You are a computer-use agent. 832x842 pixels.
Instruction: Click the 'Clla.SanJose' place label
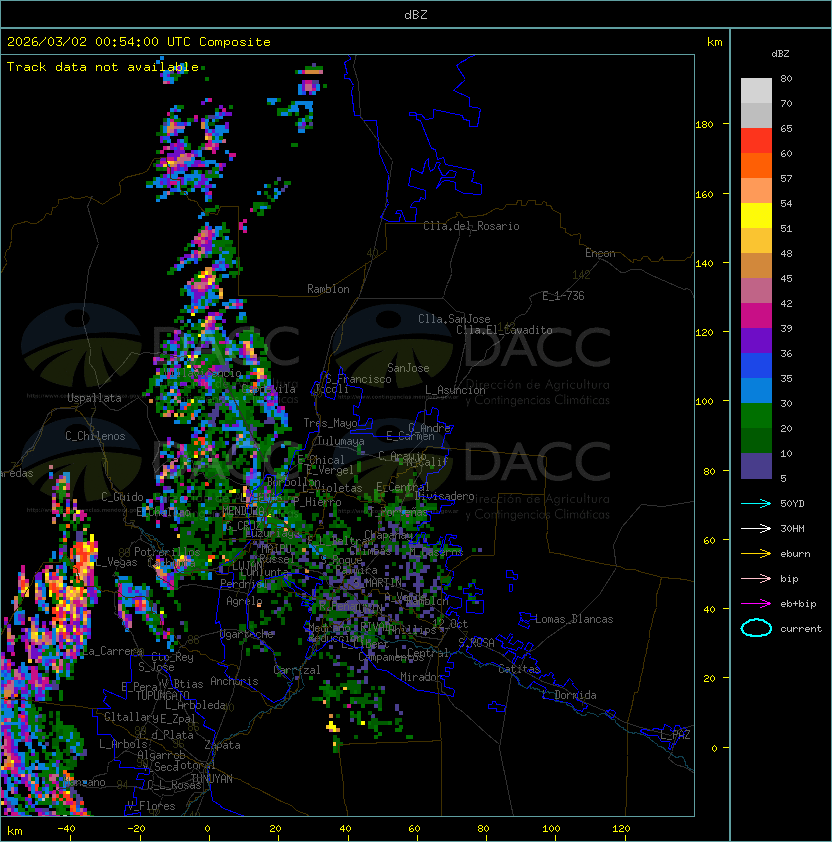pyautogui.click(x=454, y=319)
